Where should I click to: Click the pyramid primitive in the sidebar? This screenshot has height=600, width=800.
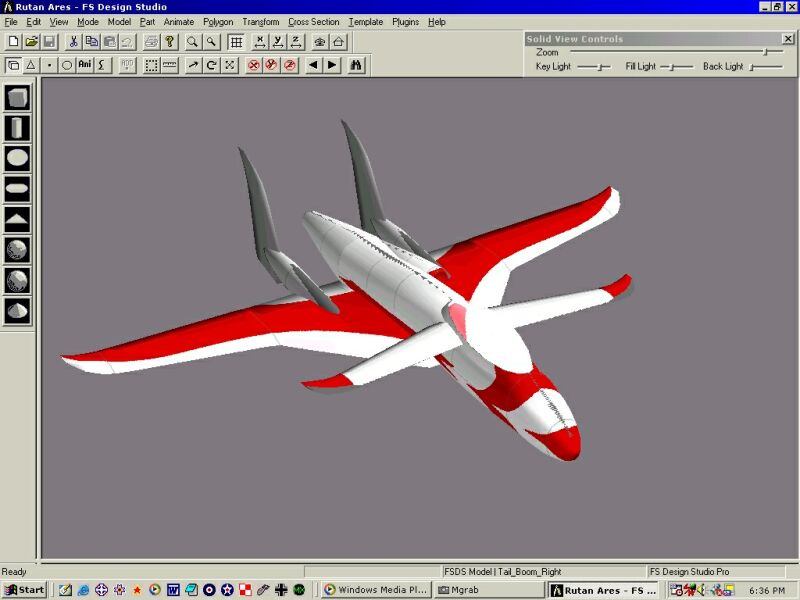(17, 219)
